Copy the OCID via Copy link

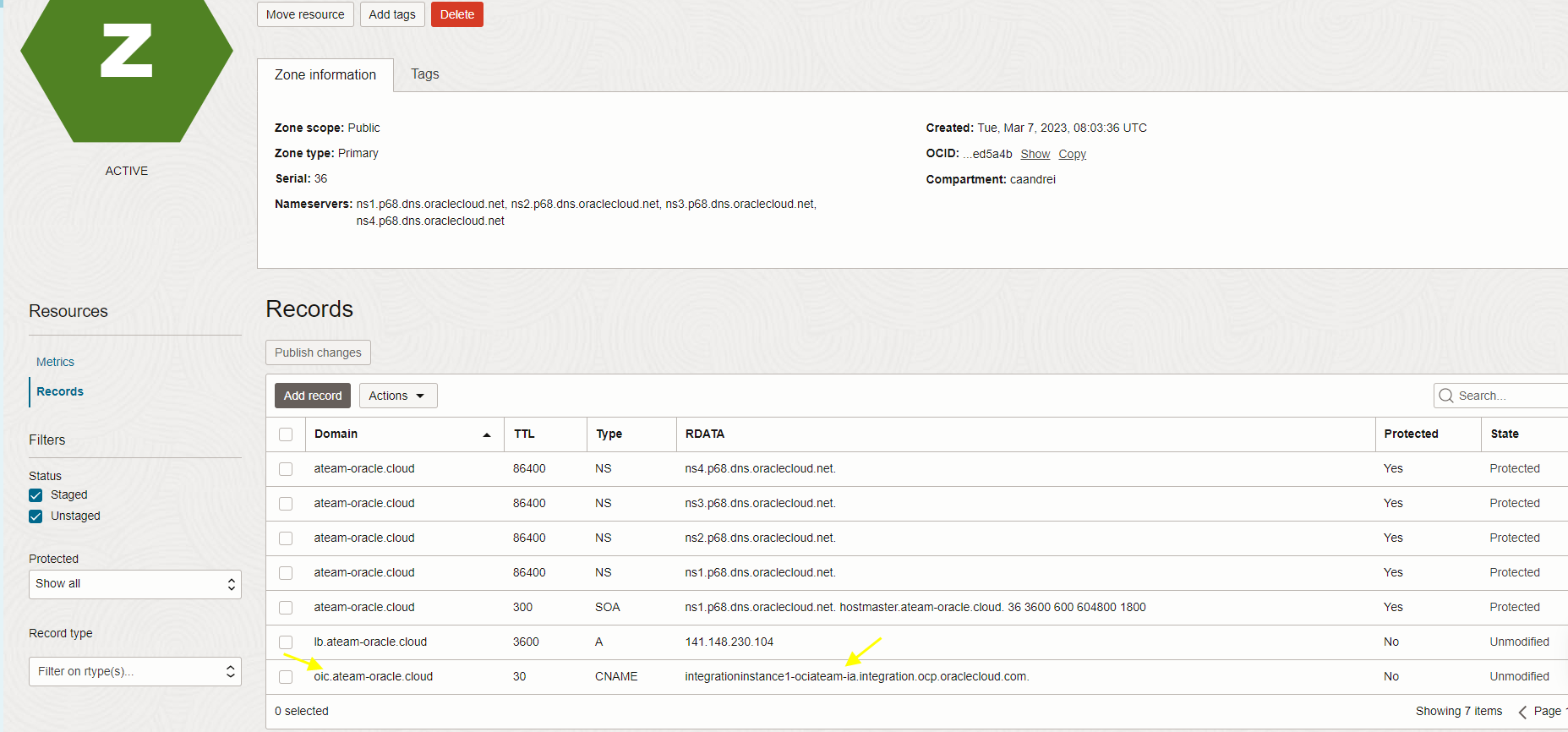1072,154
